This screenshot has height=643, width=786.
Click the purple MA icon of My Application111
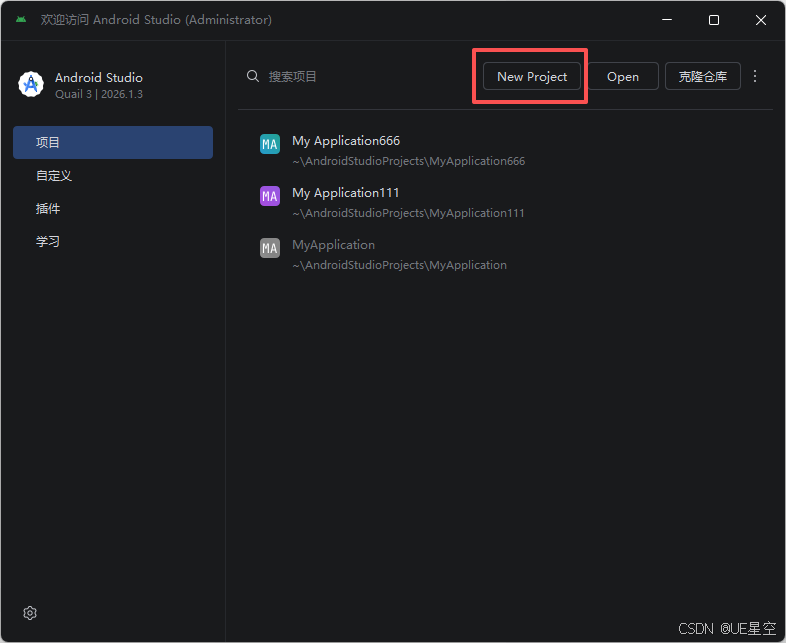(x=270, y=196)
